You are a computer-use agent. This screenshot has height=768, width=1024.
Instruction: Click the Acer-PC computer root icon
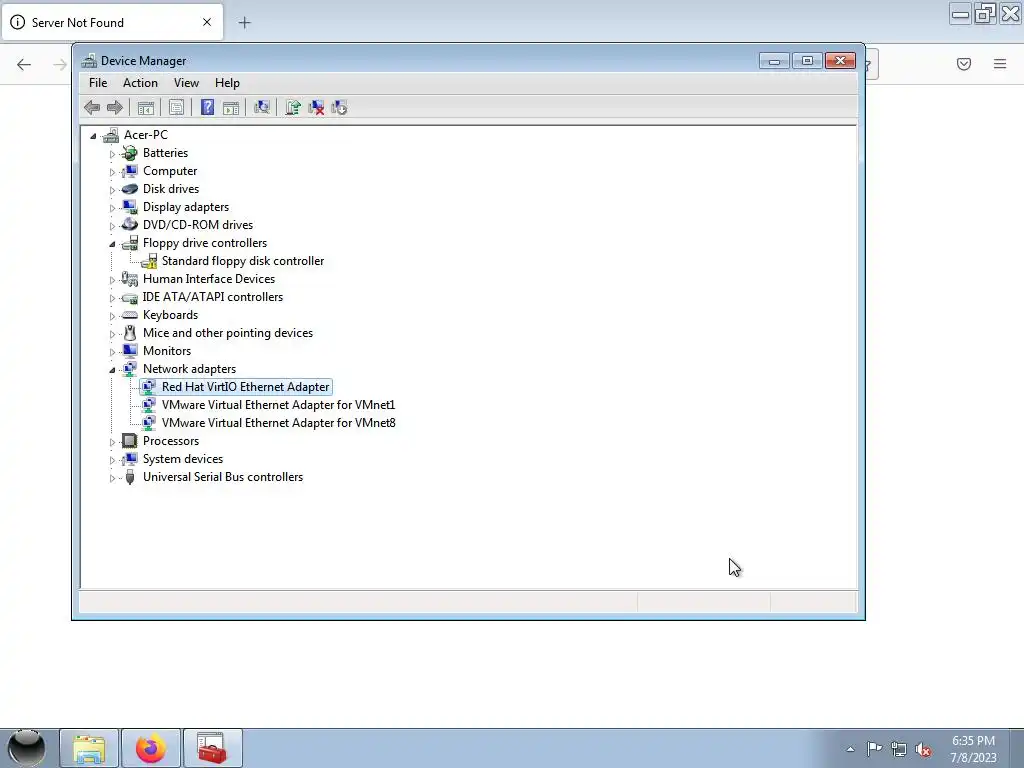[111, 135]
